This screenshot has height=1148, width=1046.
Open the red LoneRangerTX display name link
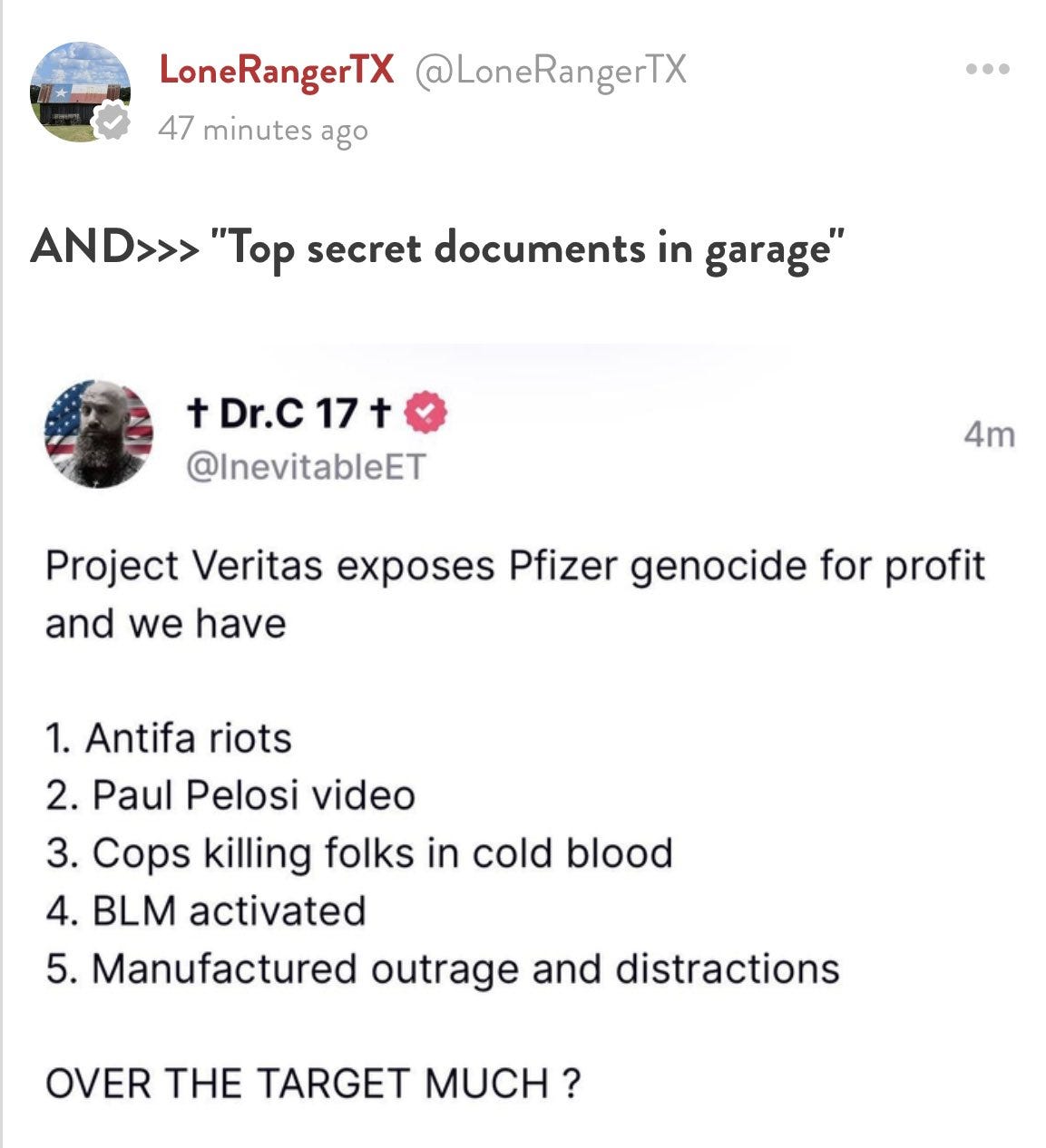coord(277,69)
